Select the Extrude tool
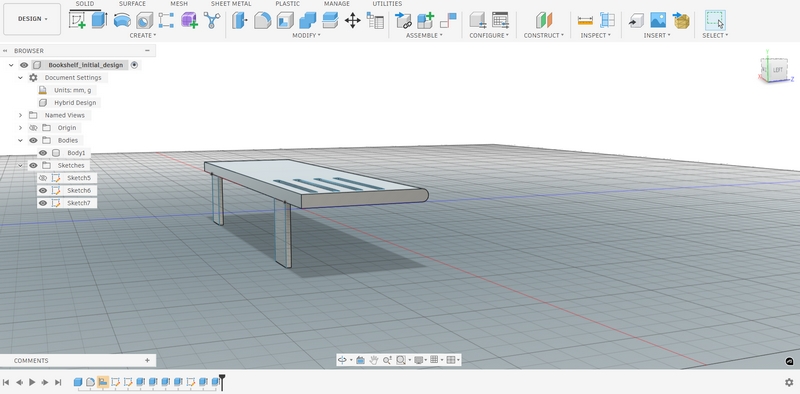800x394 pixels. tap(99, 20)
